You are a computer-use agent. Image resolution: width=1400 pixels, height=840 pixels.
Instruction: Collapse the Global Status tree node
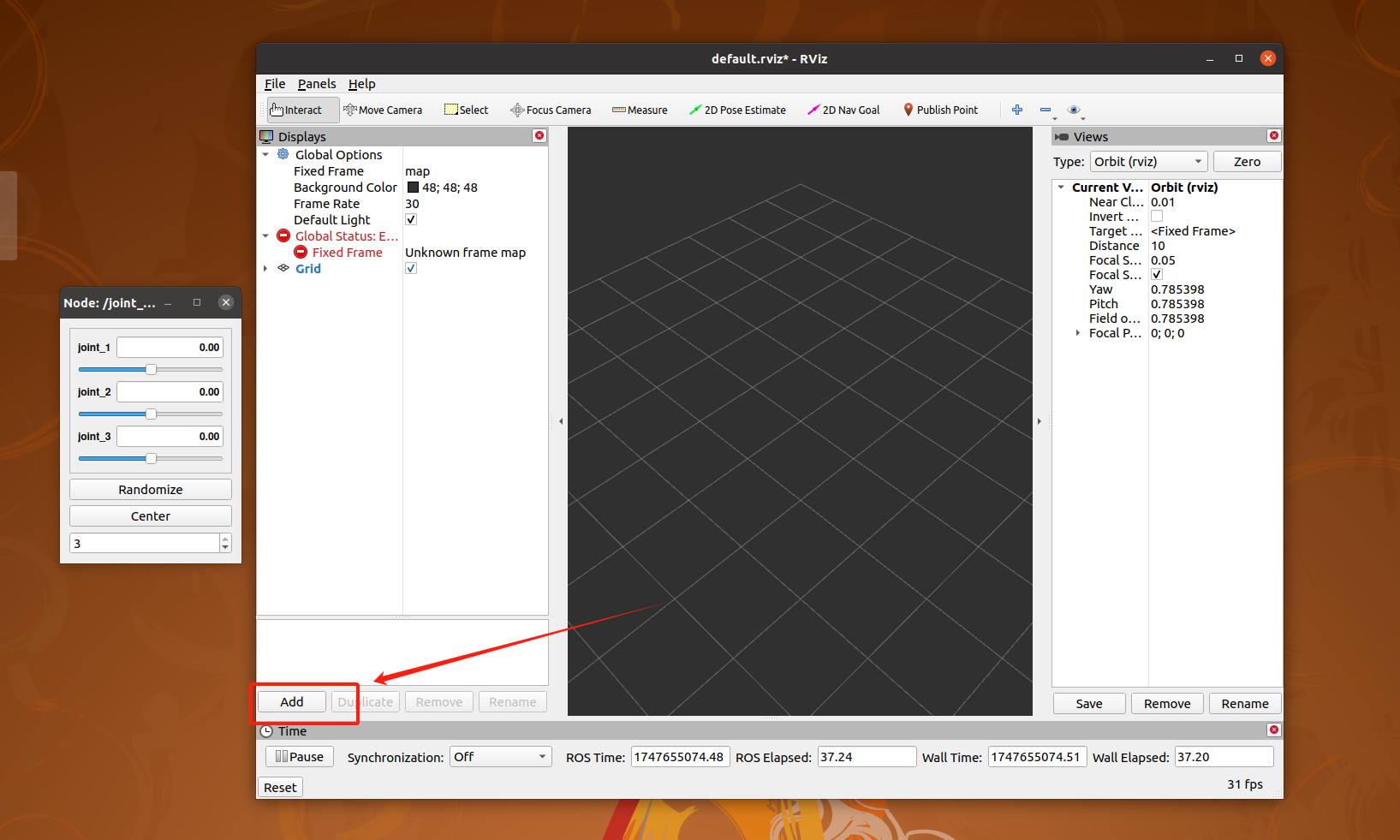point(265,235)
